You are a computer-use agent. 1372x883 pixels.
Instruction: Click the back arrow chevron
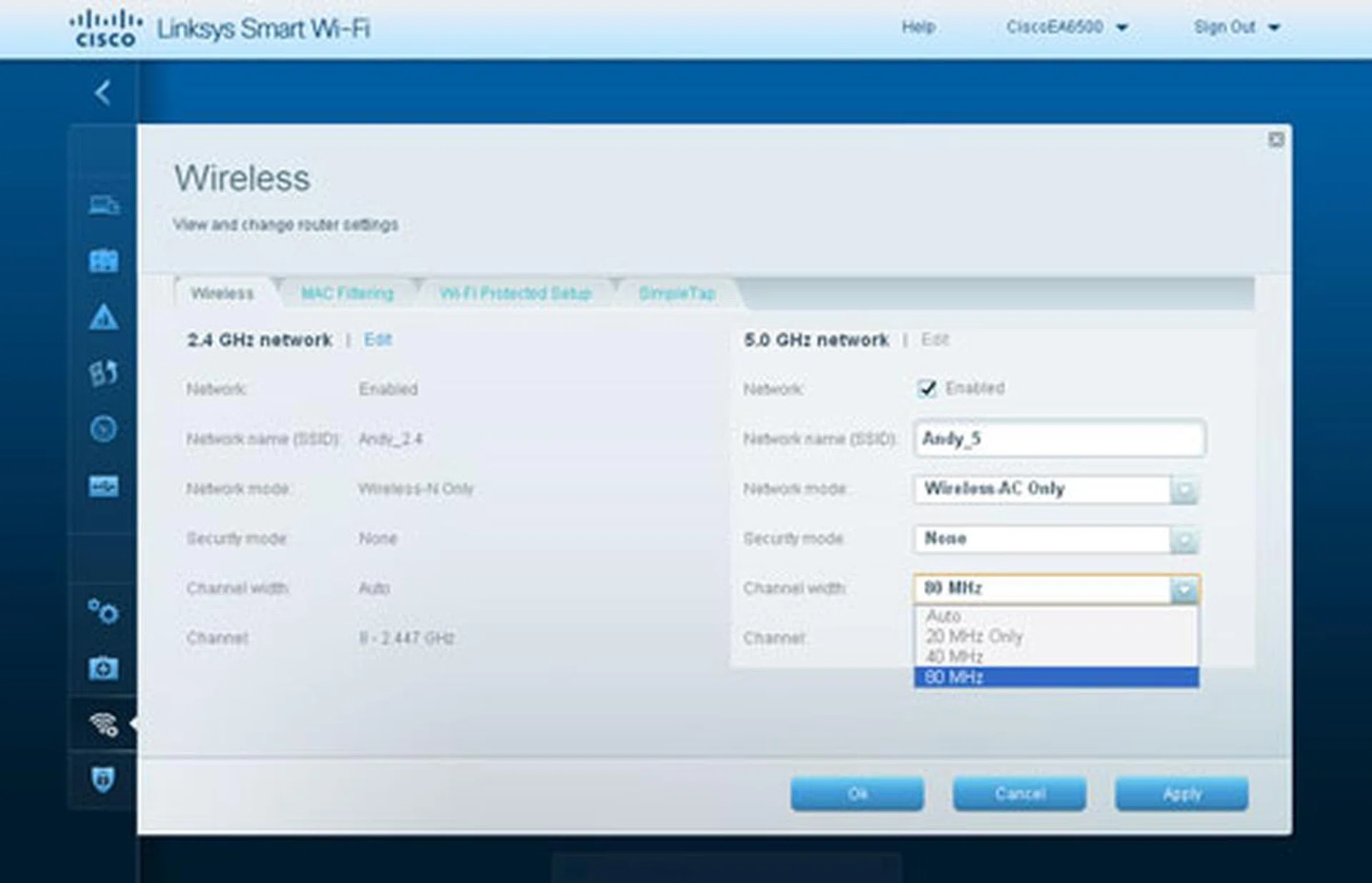pos(103,92)
